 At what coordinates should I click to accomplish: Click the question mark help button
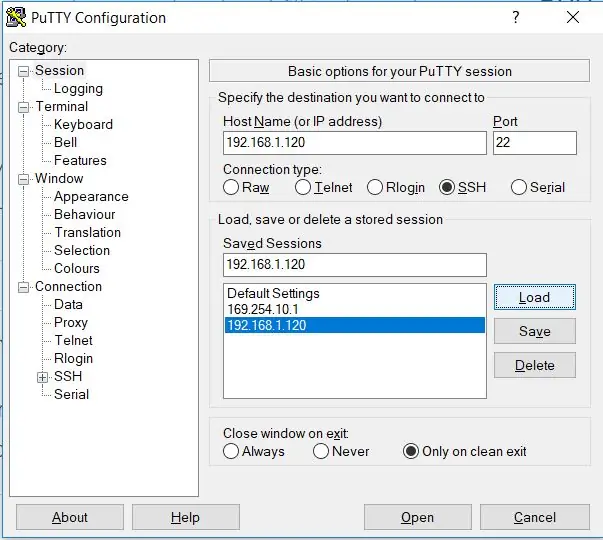click(516, 17)
